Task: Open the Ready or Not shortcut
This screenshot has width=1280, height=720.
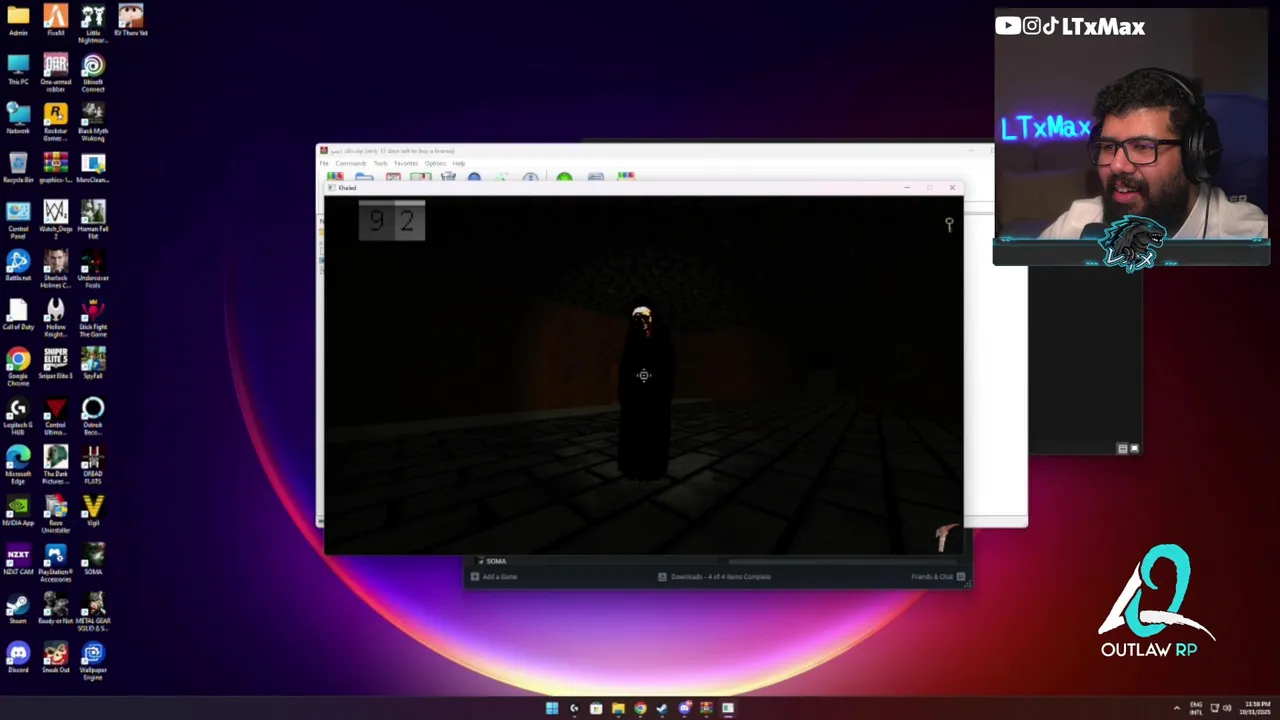Action: (x=55, y=608)
